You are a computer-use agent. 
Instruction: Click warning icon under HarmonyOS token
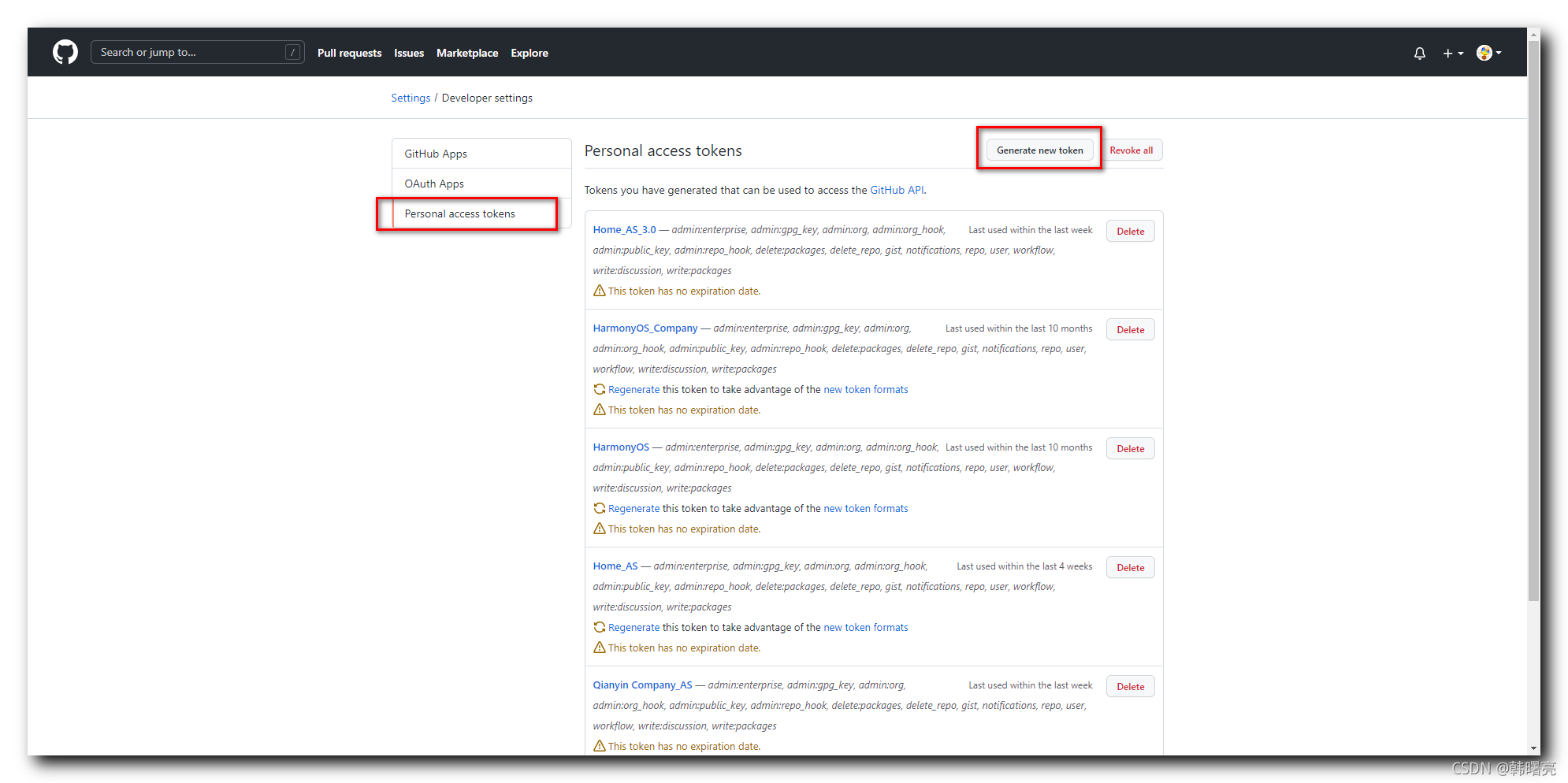[600, 529]
